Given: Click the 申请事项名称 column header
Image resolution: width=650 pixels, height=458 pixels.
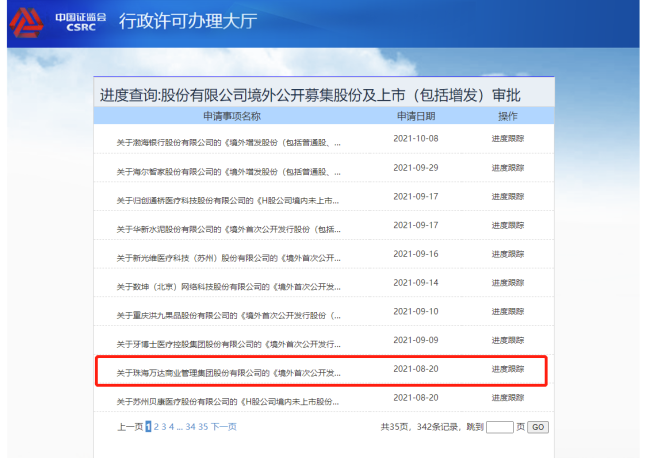Looking at the screenshot, I should tap(232, 116).
